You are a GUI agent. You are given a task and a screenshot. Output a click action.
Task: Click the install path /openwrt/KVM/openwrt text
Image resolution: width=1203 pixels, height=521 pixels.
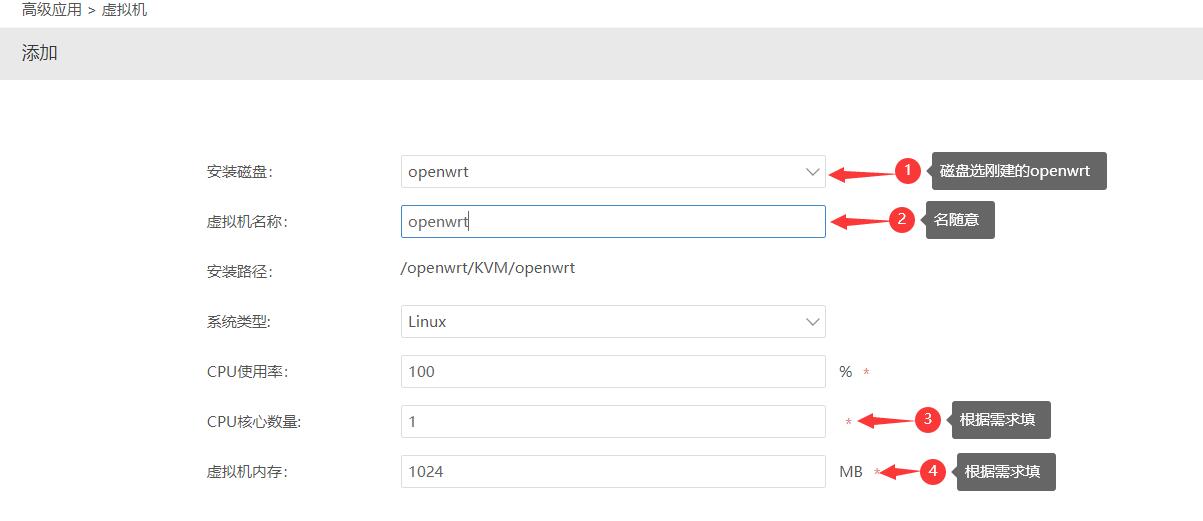pos(487,268)
